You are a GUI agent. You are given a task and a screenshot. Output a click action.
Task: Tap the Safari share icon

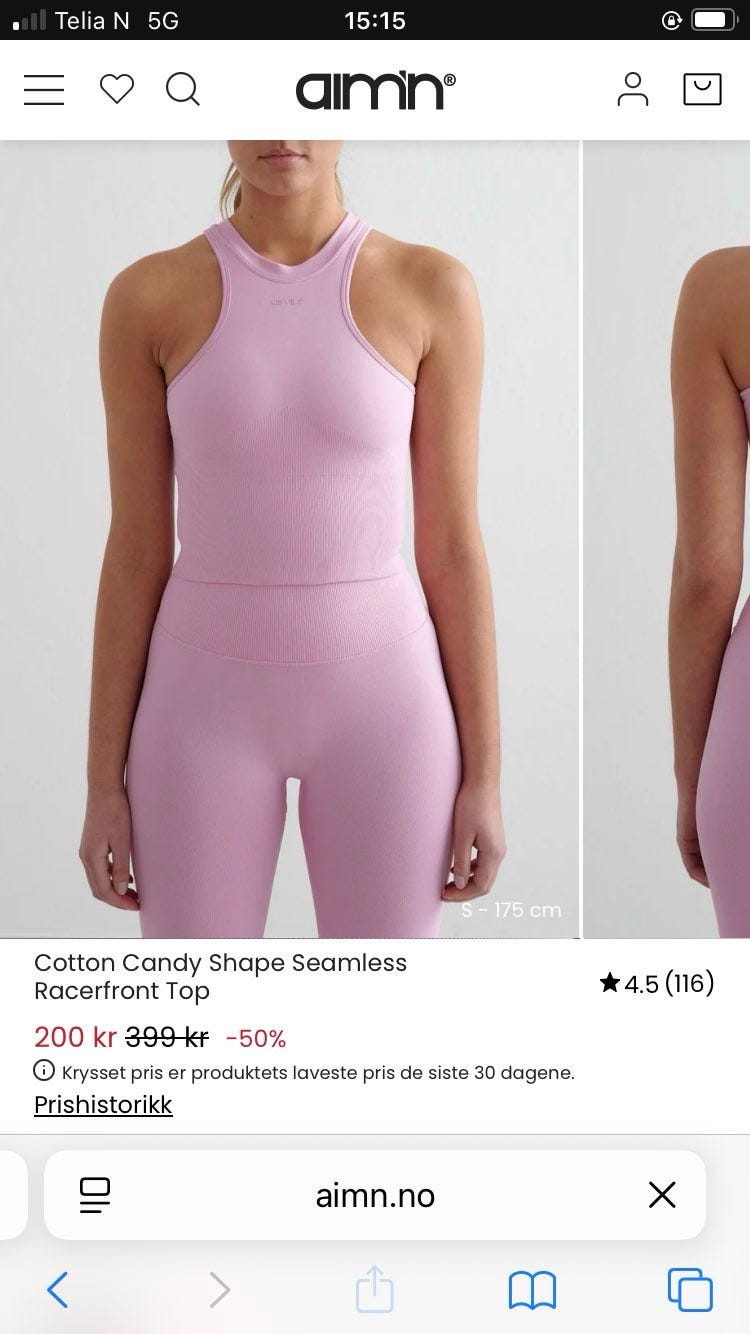click(x=375, y=1288)
